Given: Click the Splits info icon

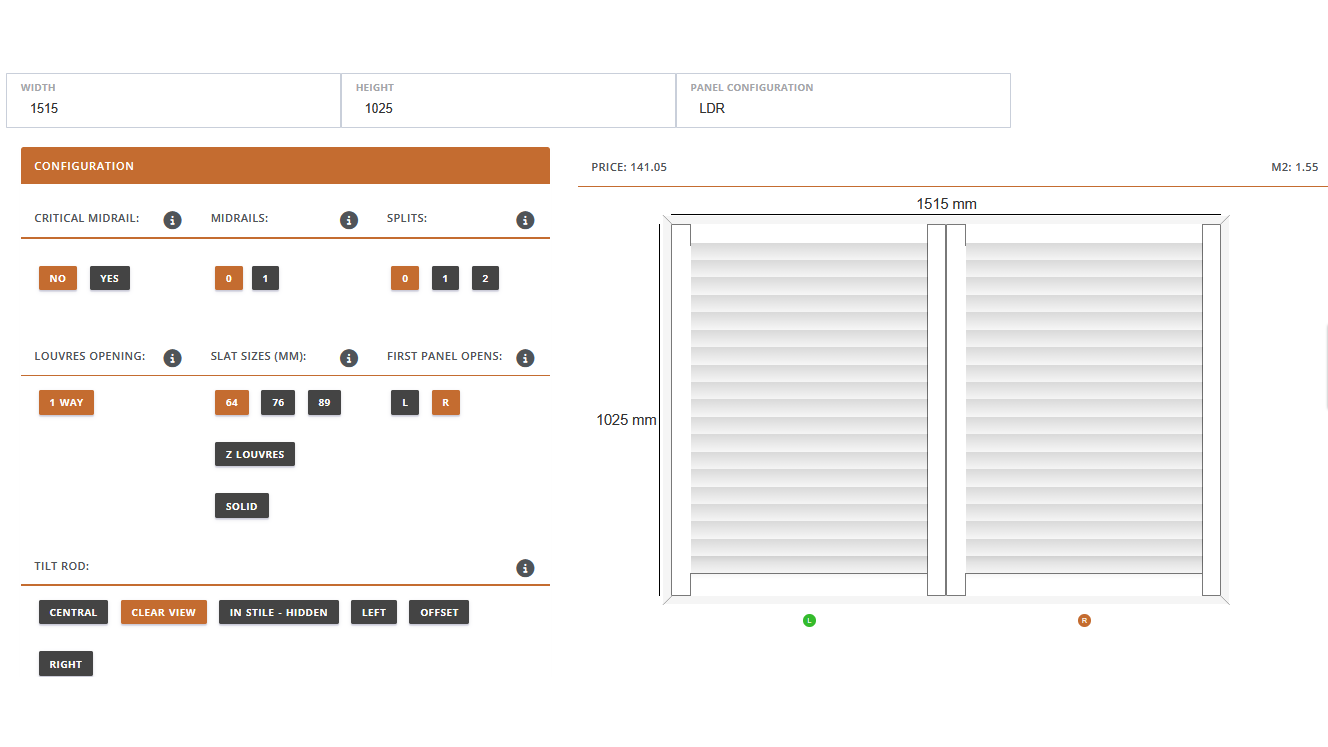Looking at the screenshot, I should 525,220.
